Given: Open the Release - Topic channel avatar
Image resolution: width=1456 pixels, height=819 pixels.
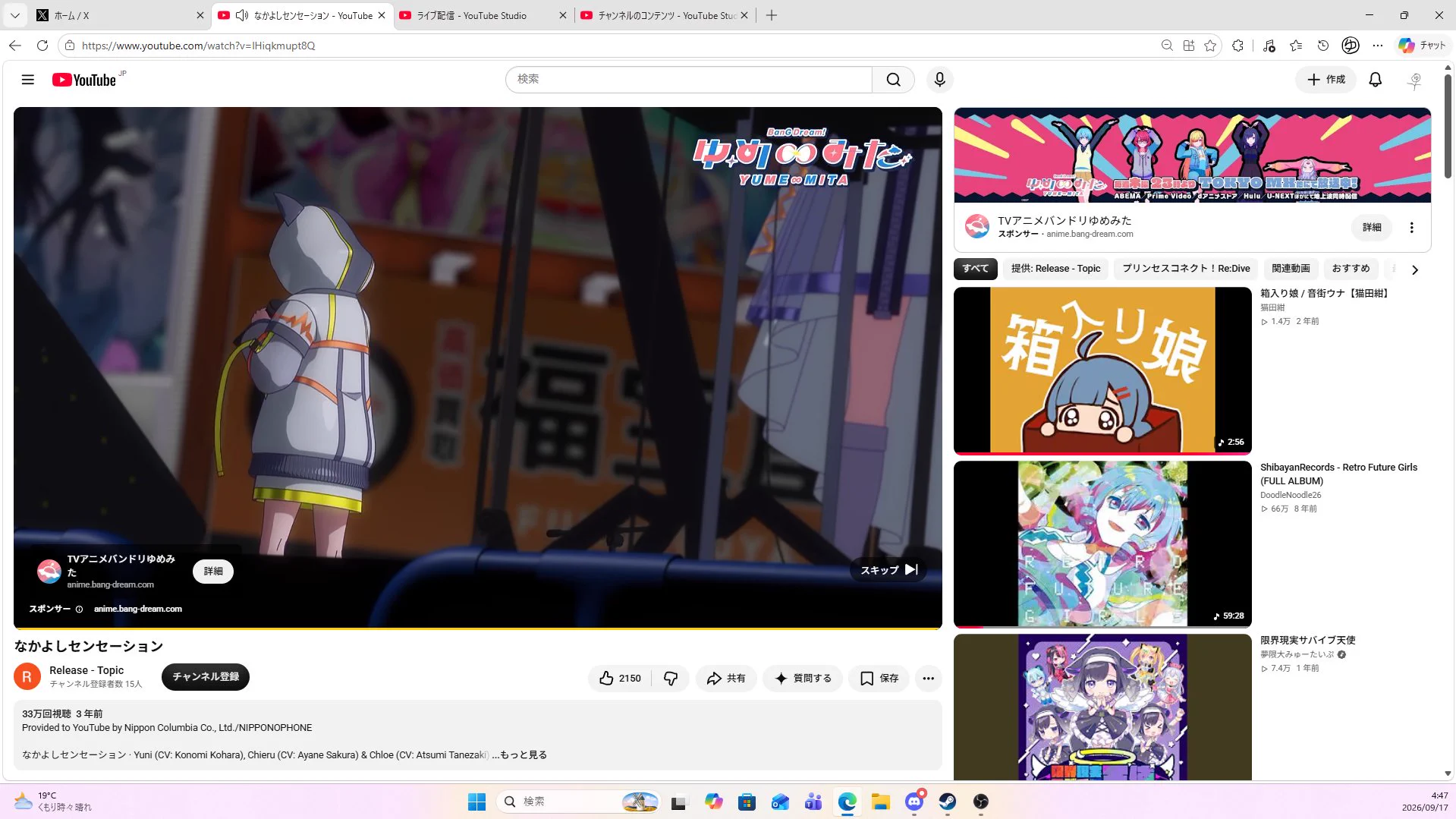Looking at the screenshot, I should [27, 676].
